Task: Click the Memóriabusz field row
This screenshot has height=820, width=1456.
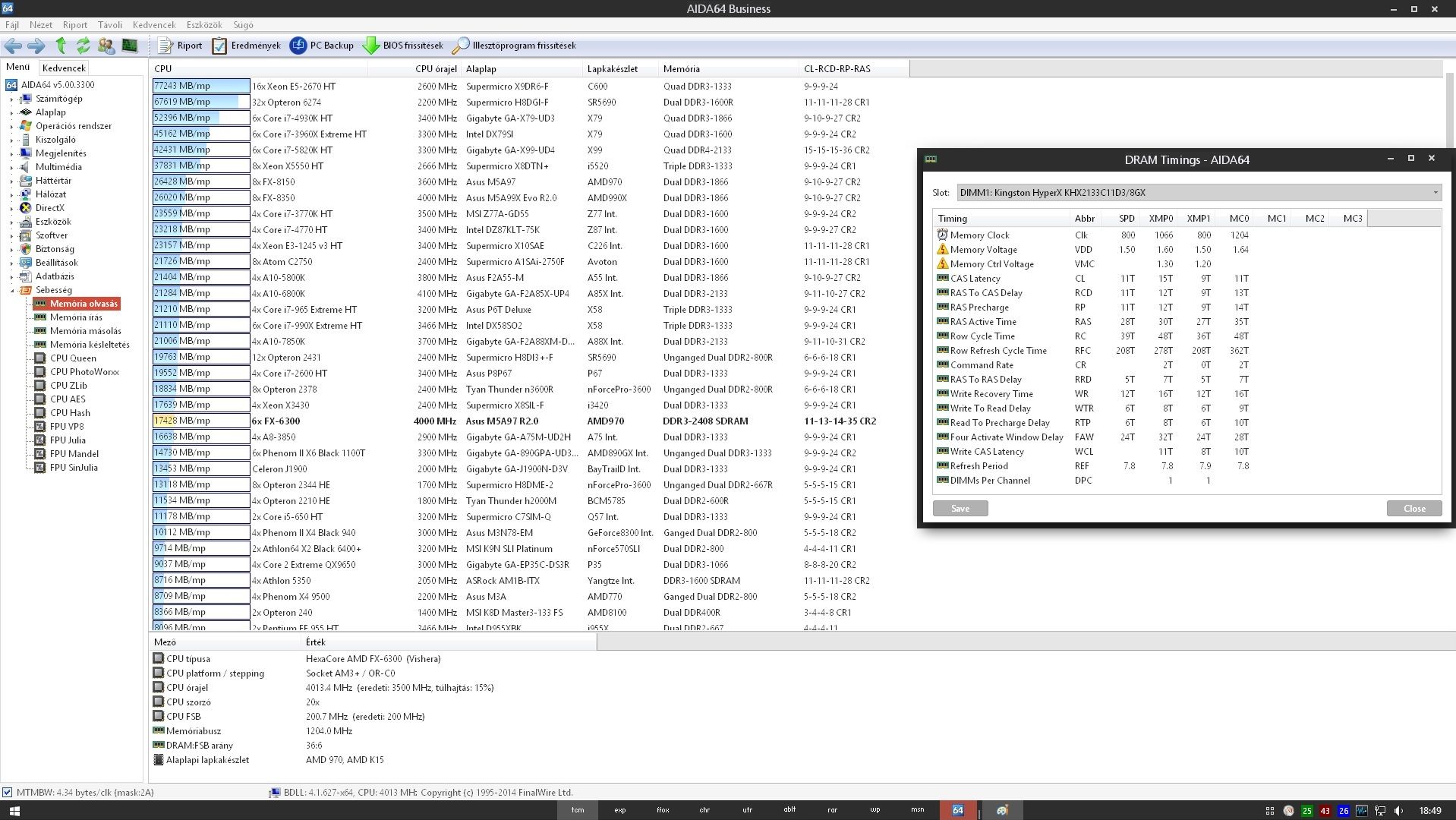Action: 373,731
